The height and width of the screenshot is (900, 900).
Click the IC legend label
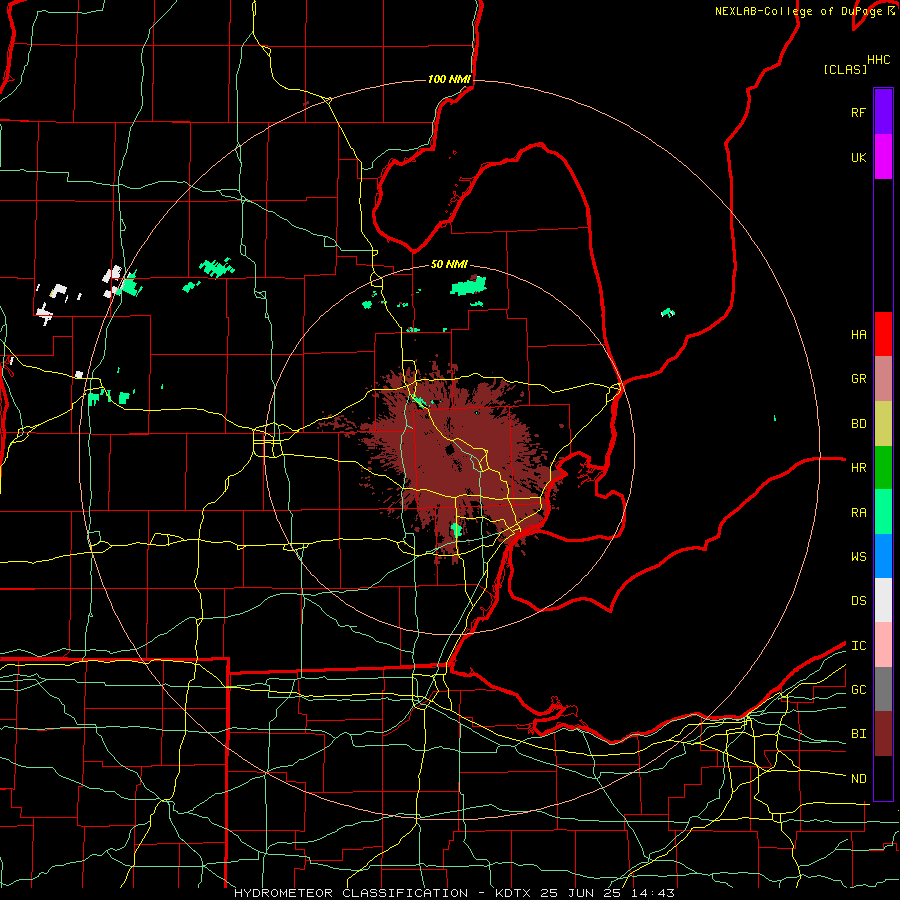[x=858, y=646]
